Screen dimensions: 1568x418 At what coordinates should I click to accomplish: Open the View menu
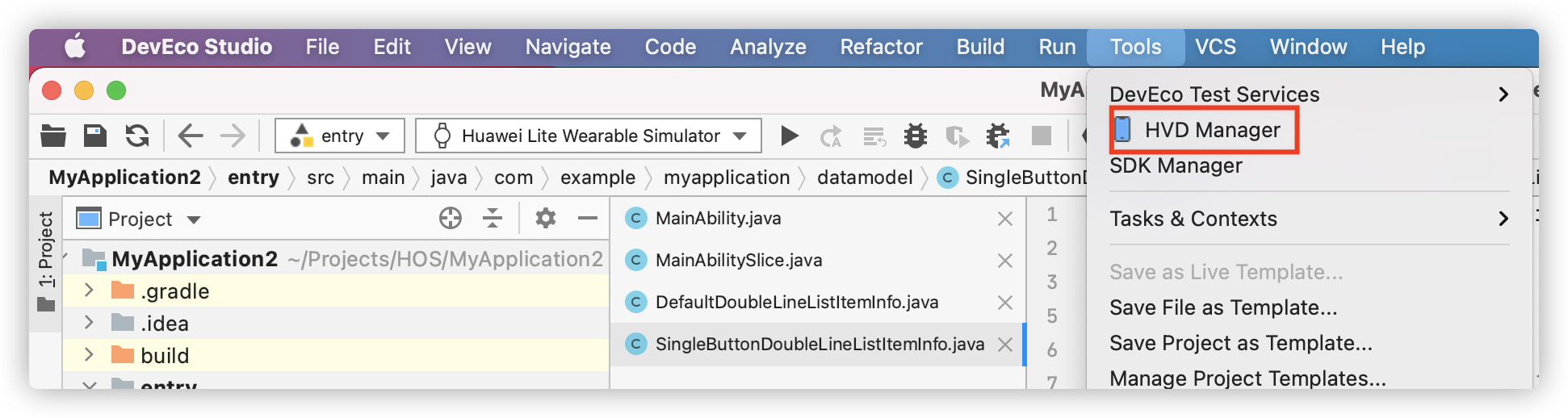click(x=467, y=47)
